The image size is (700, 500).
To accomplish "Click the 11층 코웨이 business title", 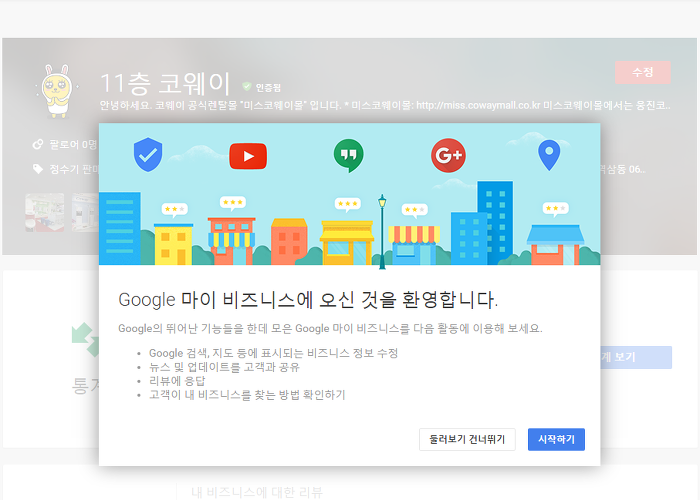I will [x=165, y=83].
